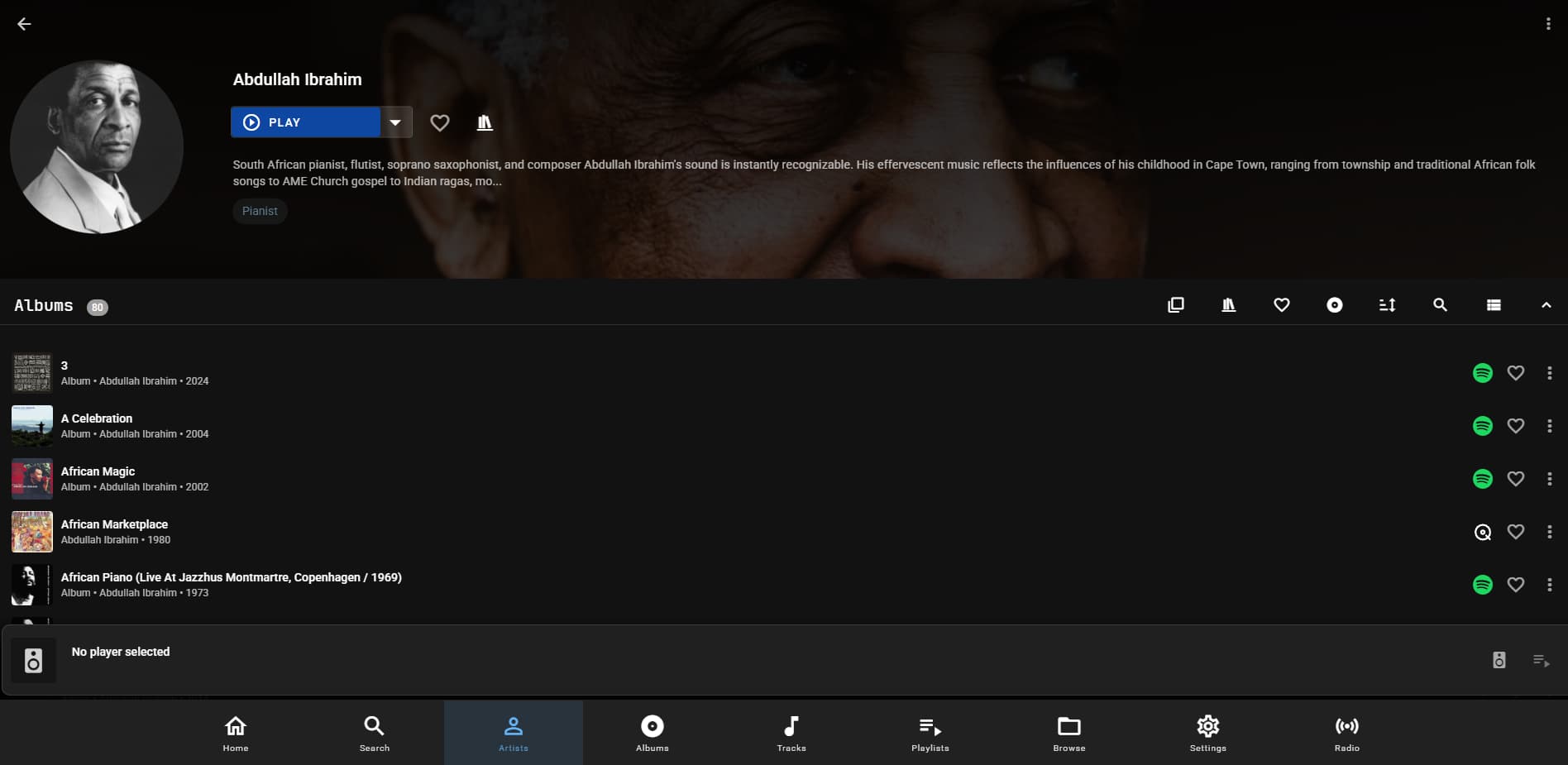Toggle in-library filter in Albums toolbar
Screen dimensions: 1568x765
coord(1228,305)
